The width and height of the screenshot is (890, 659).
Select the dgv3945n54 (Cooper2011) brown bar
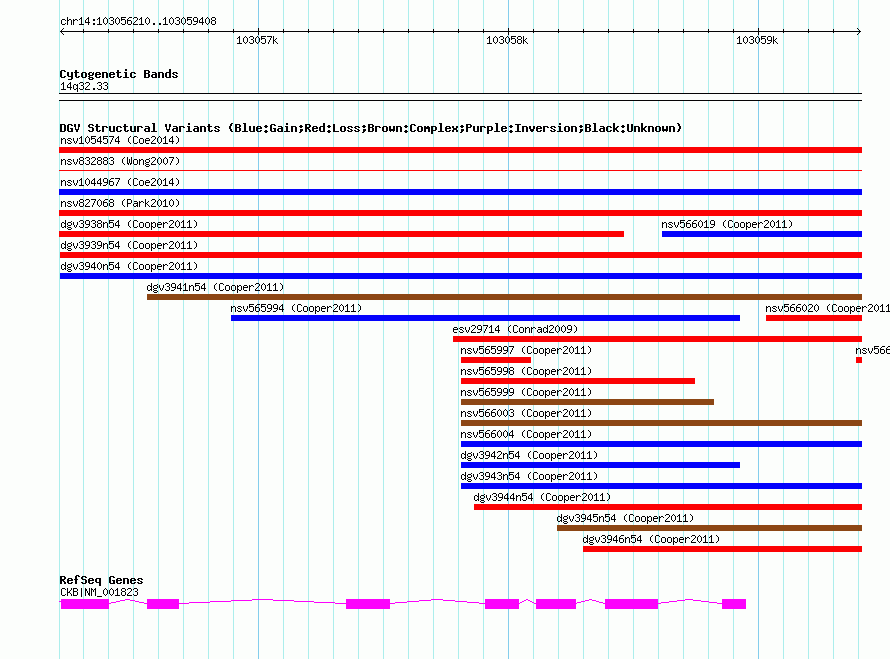709,528
